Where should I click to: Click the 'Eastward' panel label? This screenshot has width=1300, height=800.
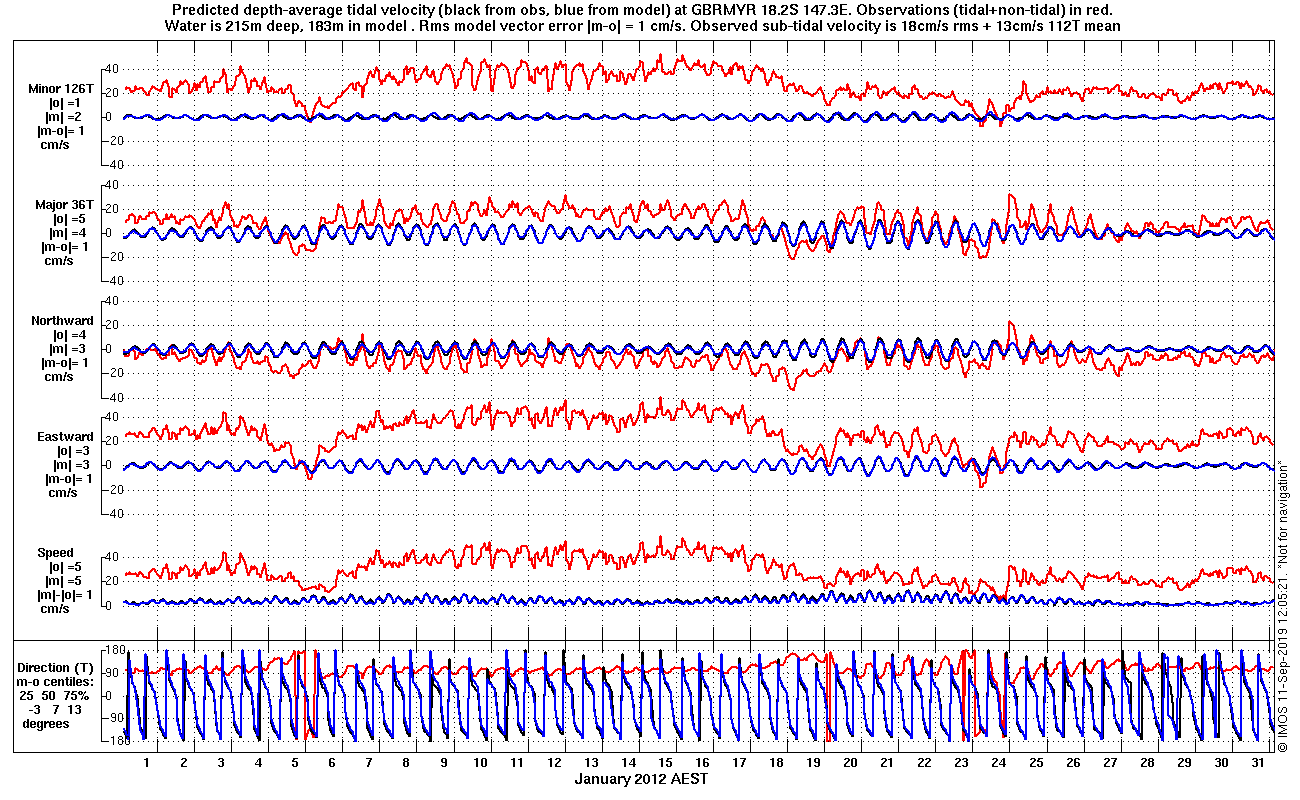pyautogui.click(x=65, y=437)
